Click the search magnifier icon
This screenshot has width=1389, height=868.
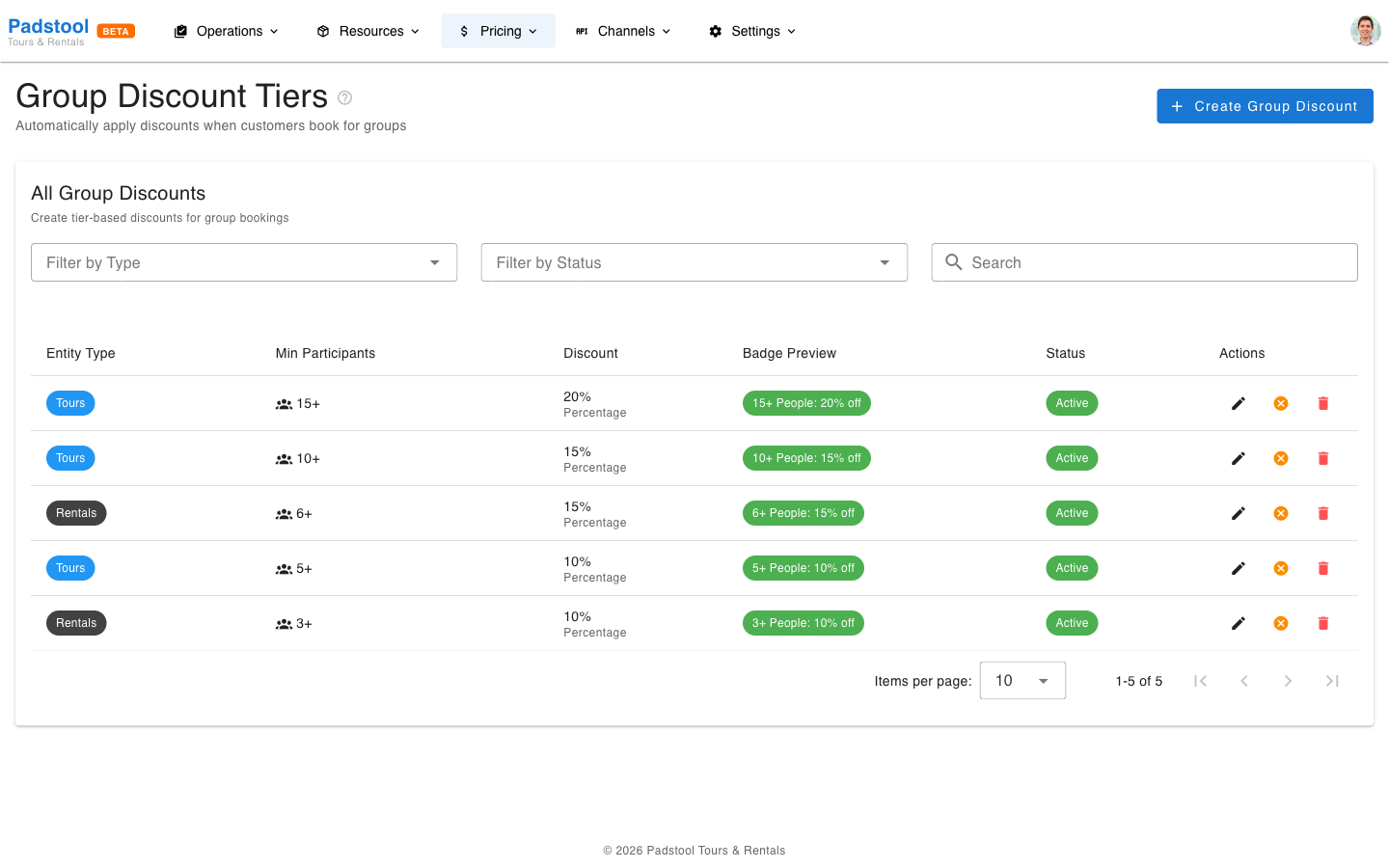[954, 262]
